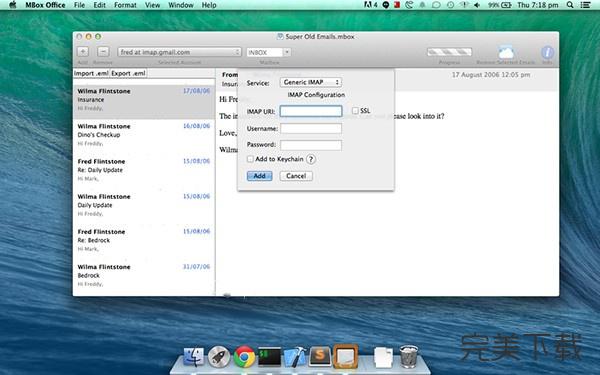The width and height of the screenshot is (600, 375).
Task: Open Spotlight search magnifier in menu bar
Action: point(570,5)
